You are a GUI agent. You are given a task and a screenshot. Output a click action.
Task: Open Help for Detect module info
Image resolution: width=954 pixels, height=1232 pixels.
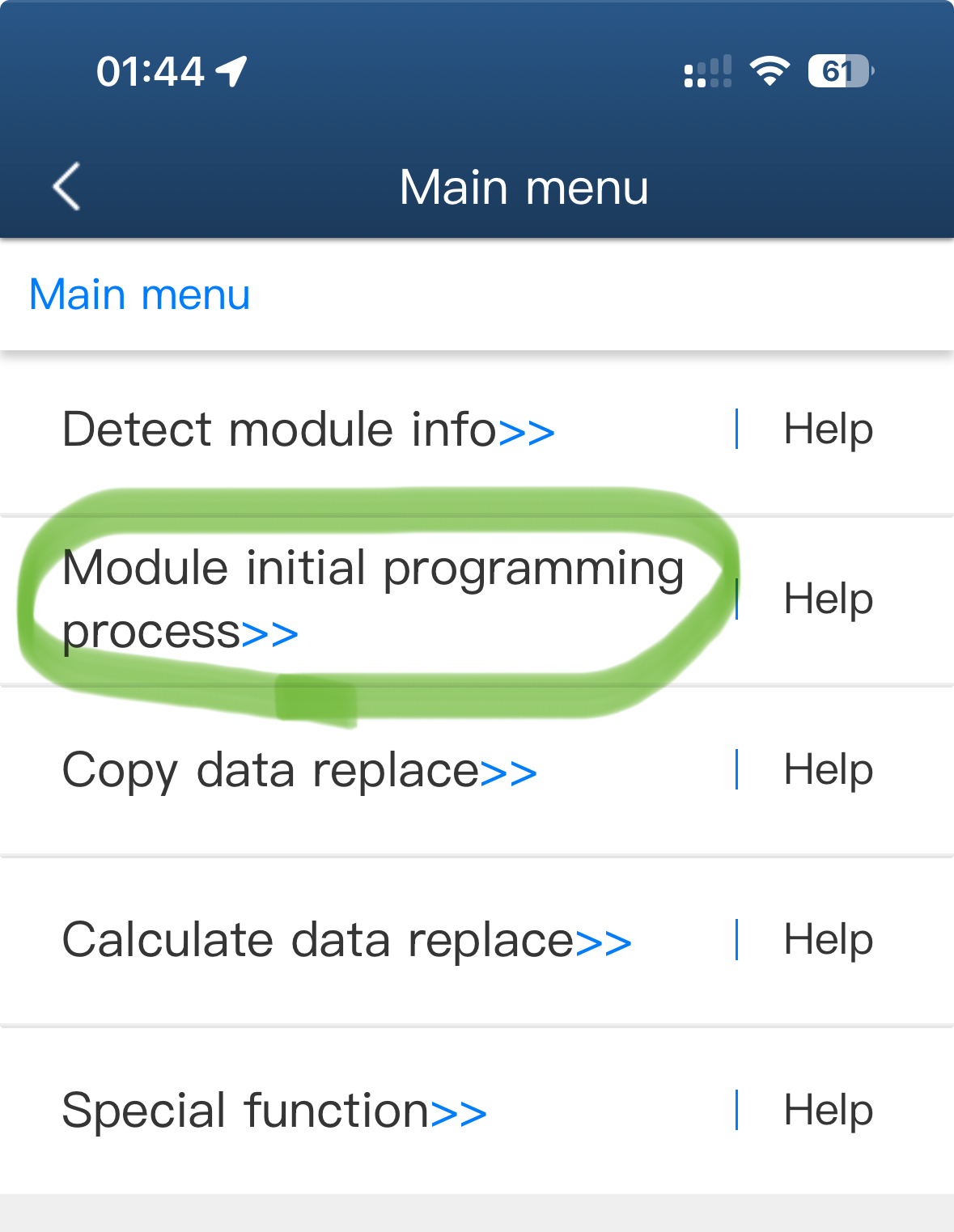click(x=828, y=429)
